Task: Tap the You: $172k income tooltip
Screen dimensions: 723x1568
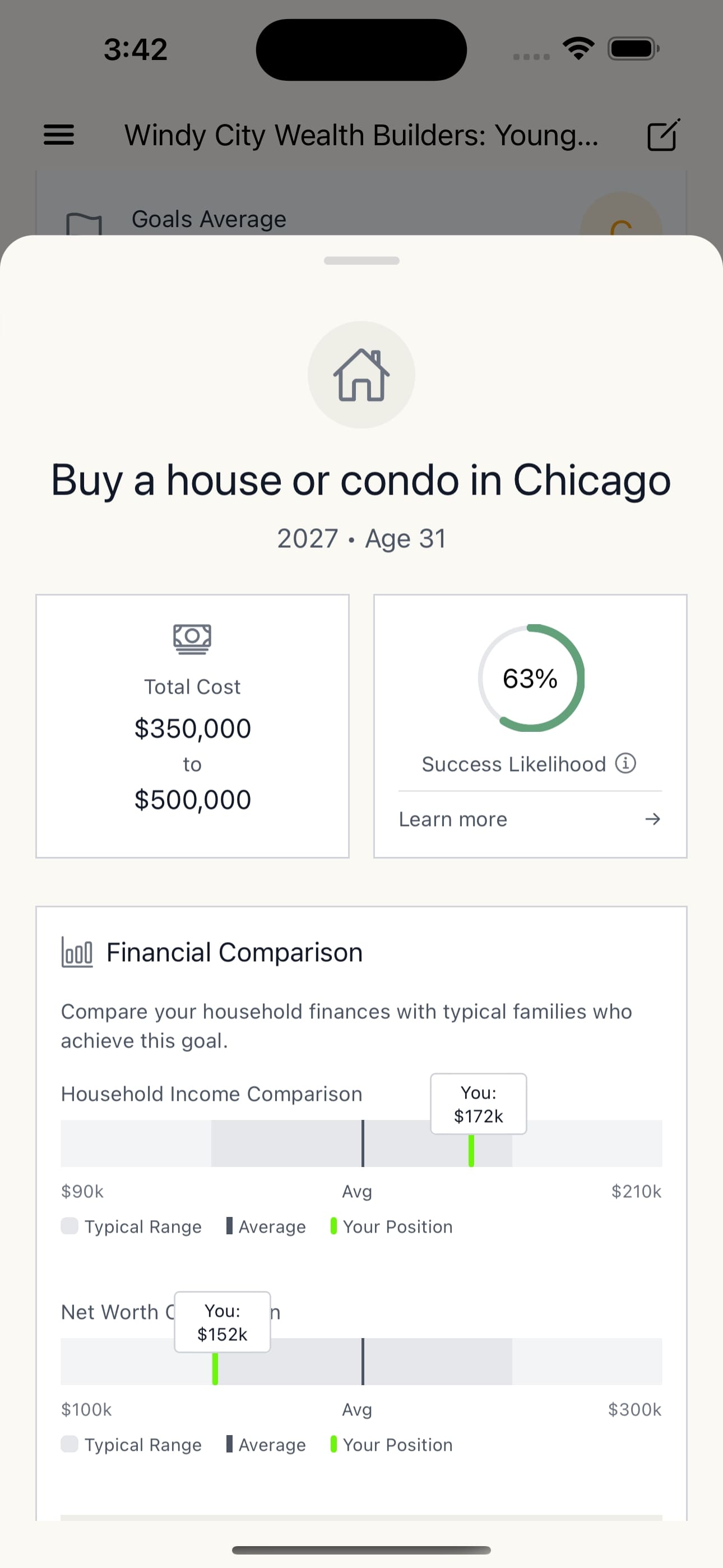Action: point(478,1104)
